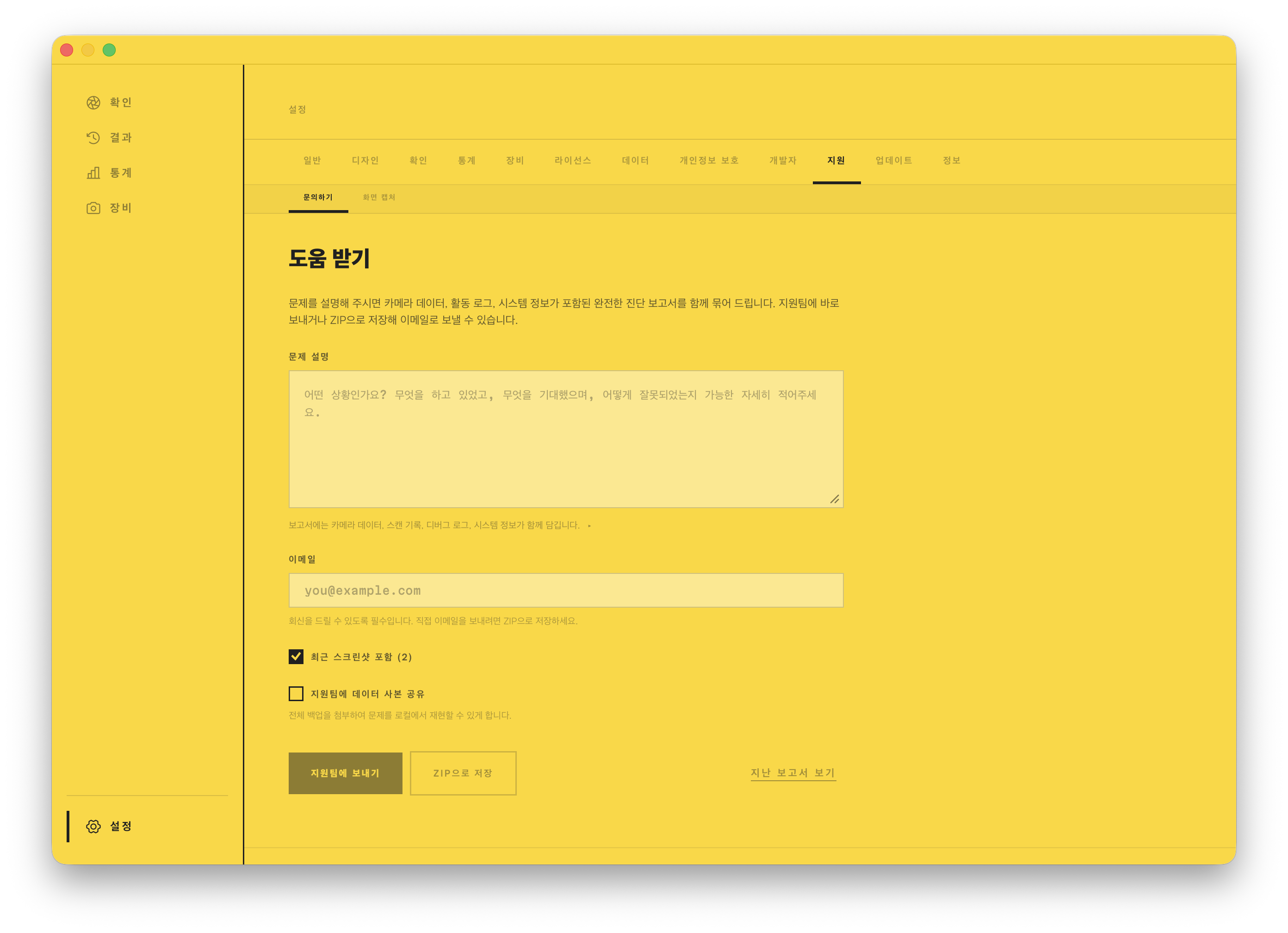Click the ZIP으로 저장 button
1288x933 pixels.
click(x=463, y=773)
